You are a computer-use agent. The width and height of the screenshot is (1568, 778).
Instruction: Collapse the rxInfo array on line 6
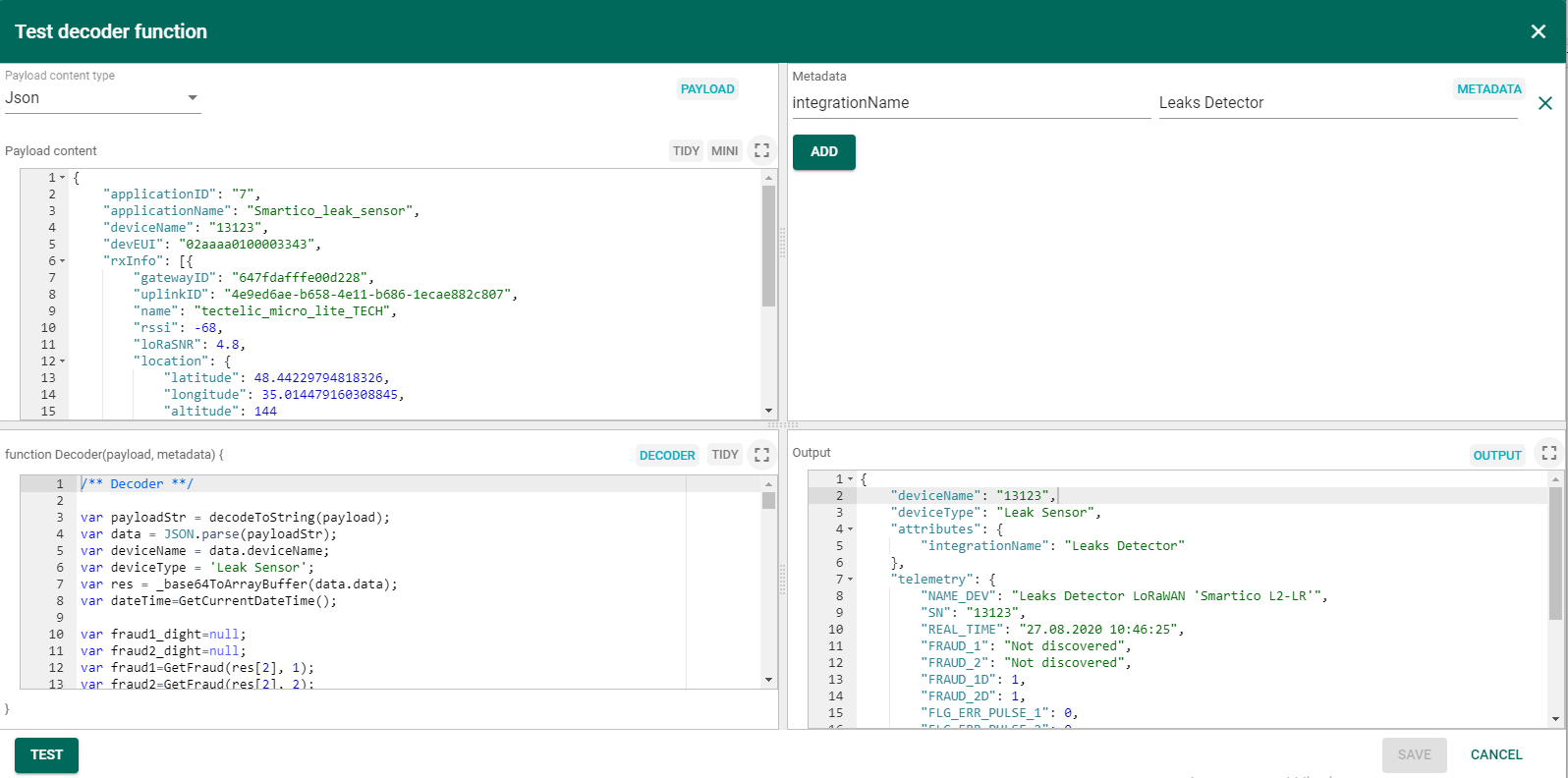(63, 261)
